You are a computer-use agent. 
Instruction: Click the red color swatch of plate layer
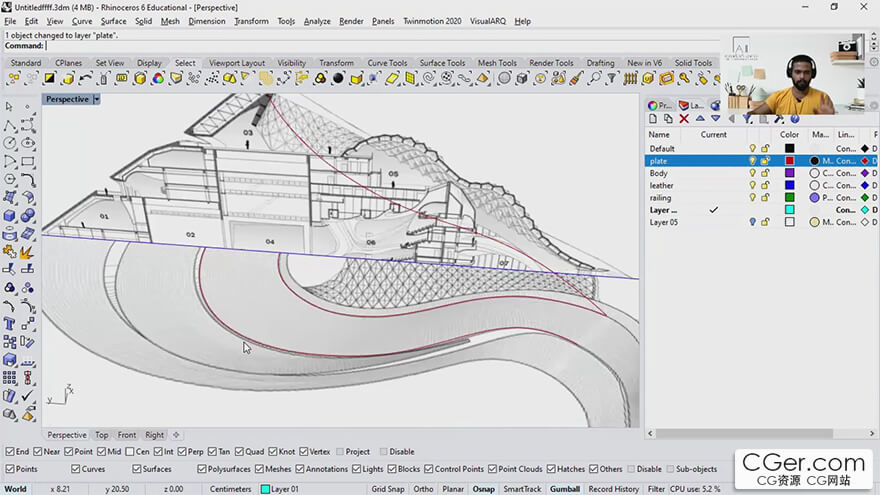tap(790, 161)
